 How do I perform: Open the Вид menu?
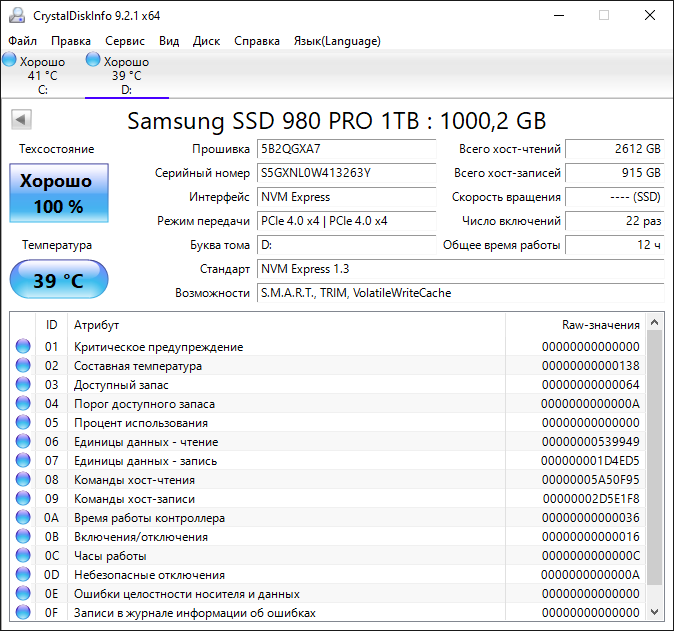[x=169, y=41]
